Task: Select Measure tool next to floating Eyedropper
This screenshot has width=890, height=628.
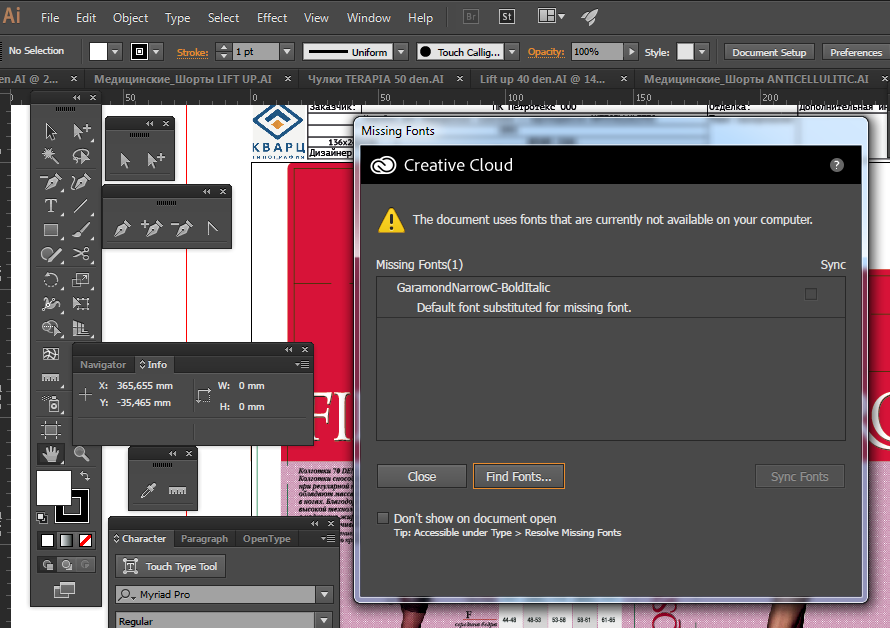Action: 177,490
